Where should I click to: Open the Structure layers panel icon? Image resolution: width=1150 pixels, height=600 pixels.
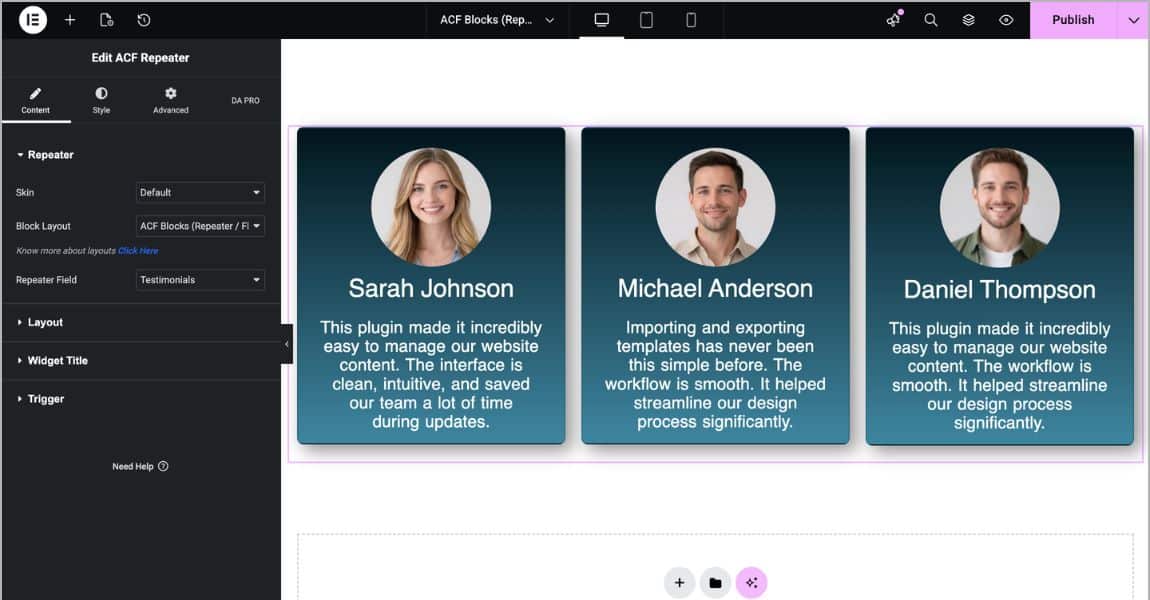[968, 20]
